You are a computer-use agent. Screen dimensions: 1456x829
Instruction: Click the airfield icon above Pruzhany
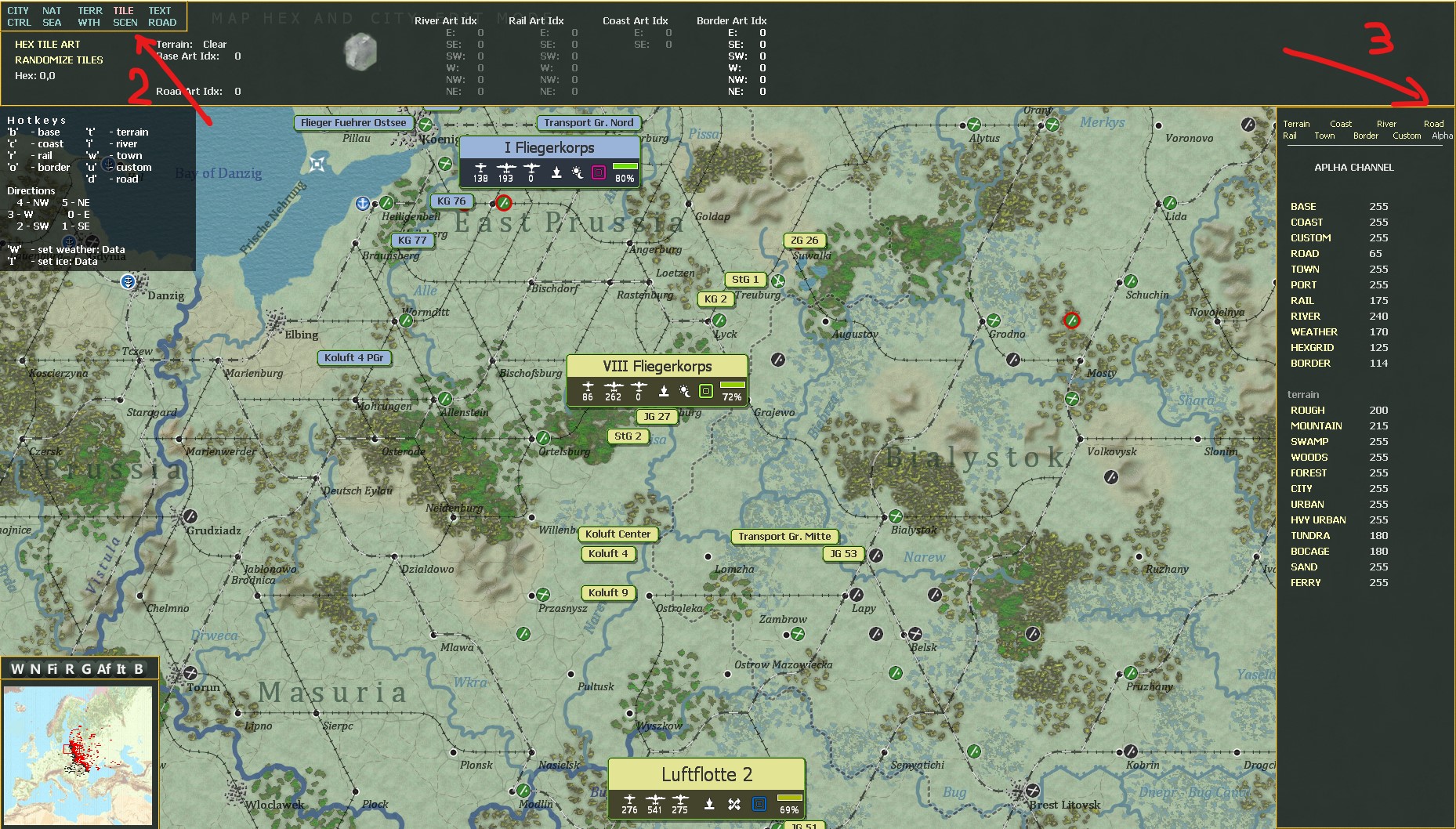(1131, 673)
